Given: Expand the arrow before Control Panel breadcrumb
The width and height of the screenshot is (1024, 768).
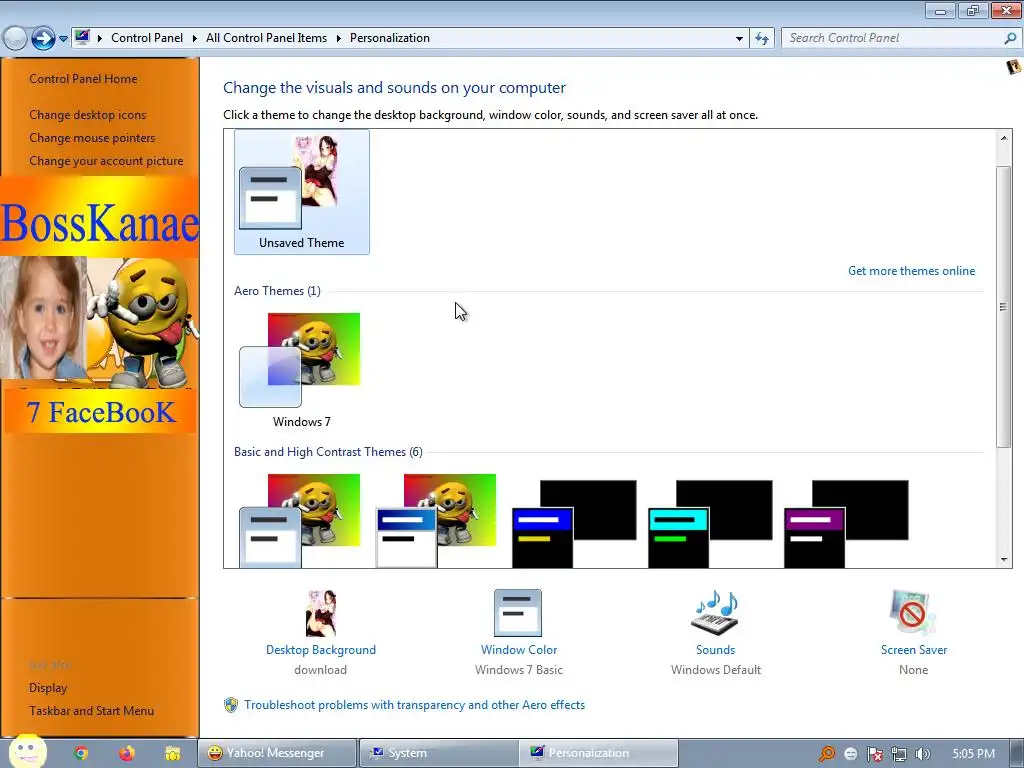Looking at the screenshot, I should [x=100, y=39].
